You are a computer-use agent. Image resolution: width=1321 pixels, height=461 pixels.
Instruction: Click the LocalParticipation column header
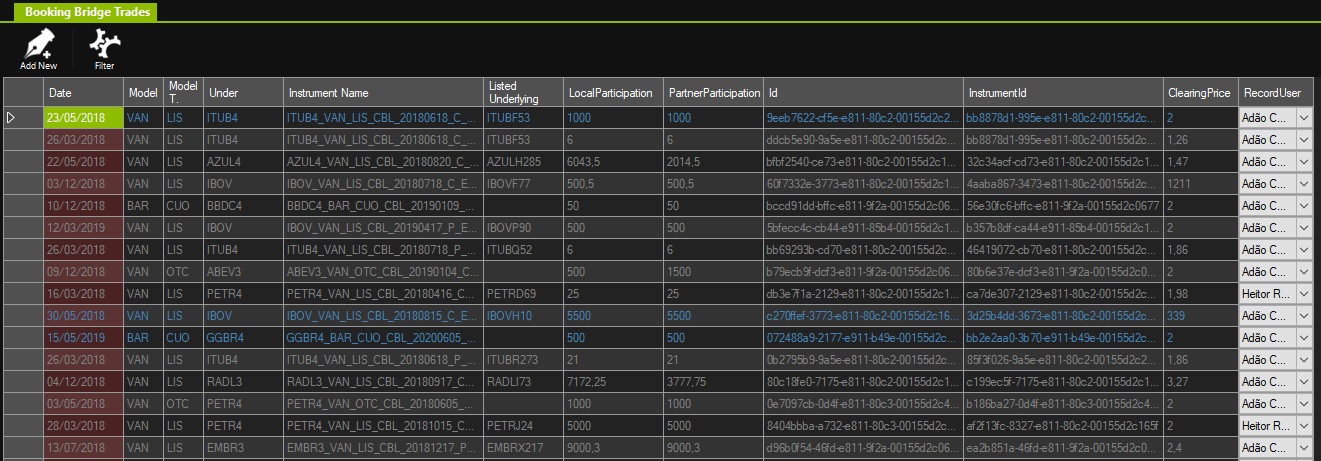613,93
